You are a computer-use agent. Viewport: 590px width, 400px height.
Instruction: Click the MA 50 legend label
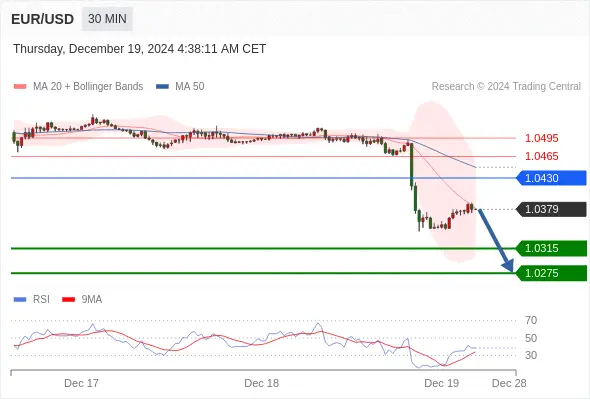pos(190,87)
